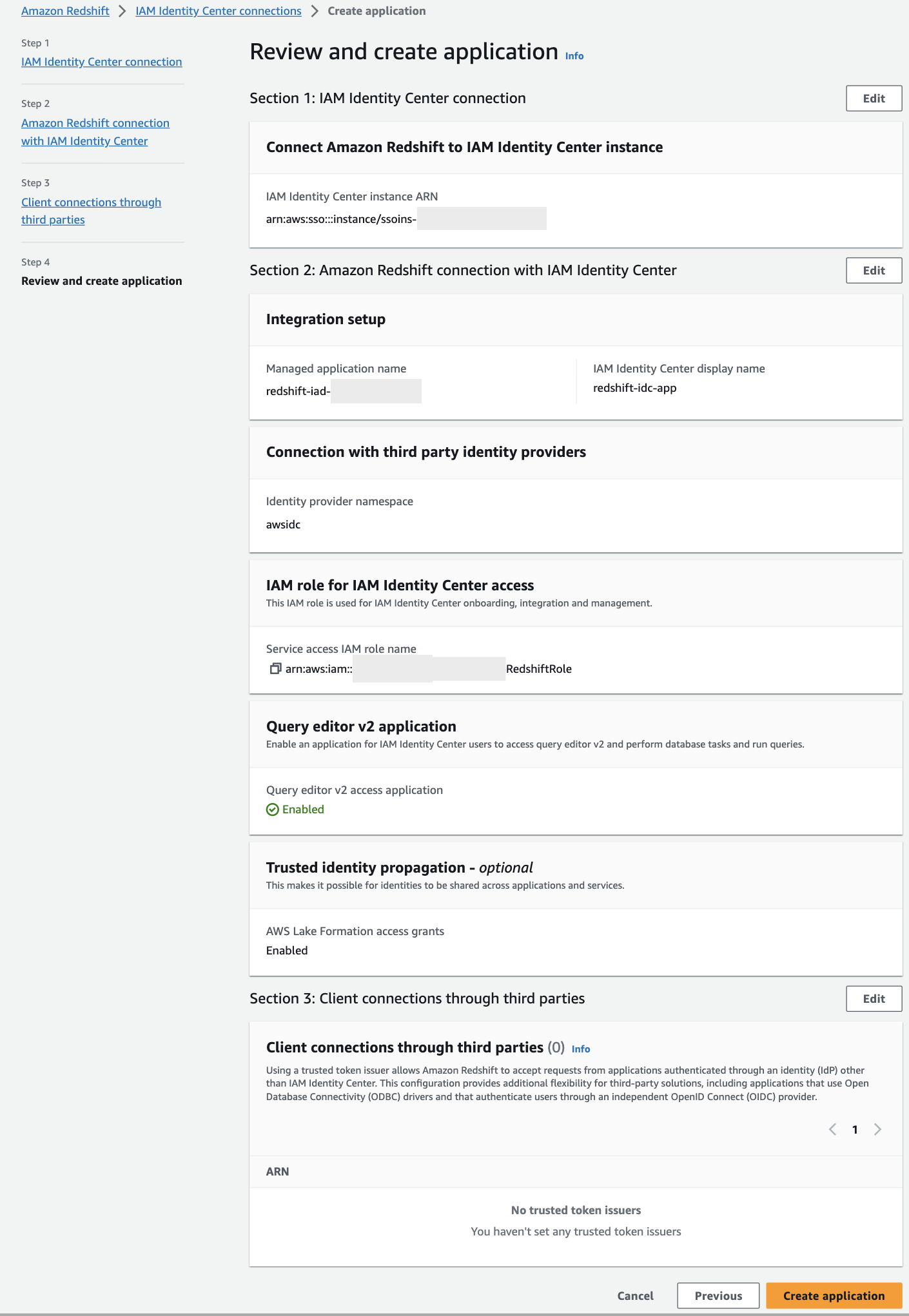This screenshot has width=909, height=1316.
Task: Go to next page of token issuers
Action: (x=877, y=1129)
